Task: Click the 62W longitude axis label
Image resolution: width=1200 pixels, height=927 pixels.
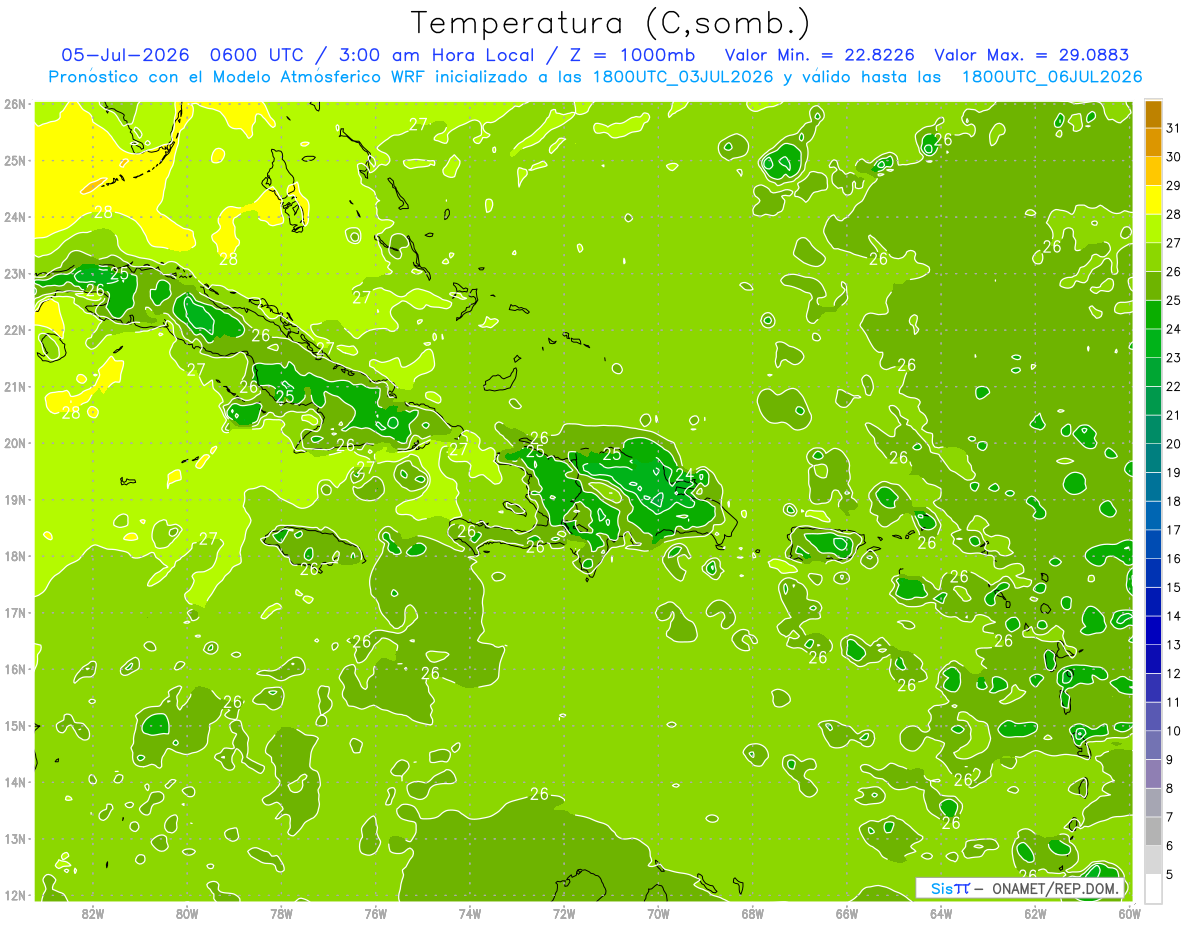Action: click(1035, 913)
